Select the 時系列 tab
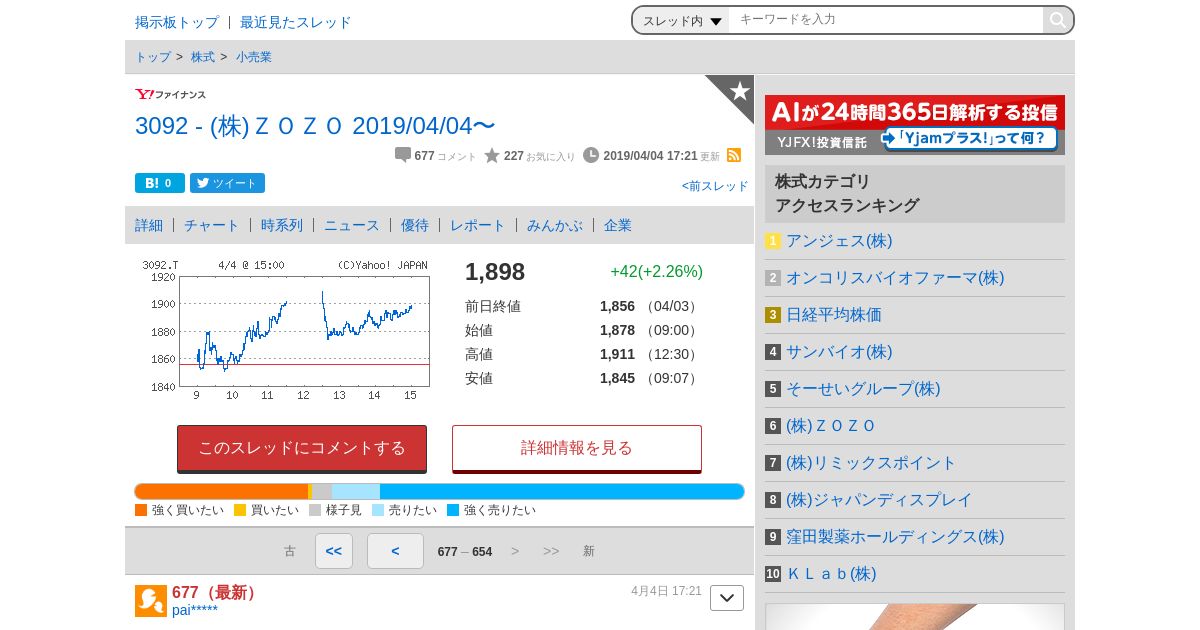The image size is (1200, 630). 282,225
